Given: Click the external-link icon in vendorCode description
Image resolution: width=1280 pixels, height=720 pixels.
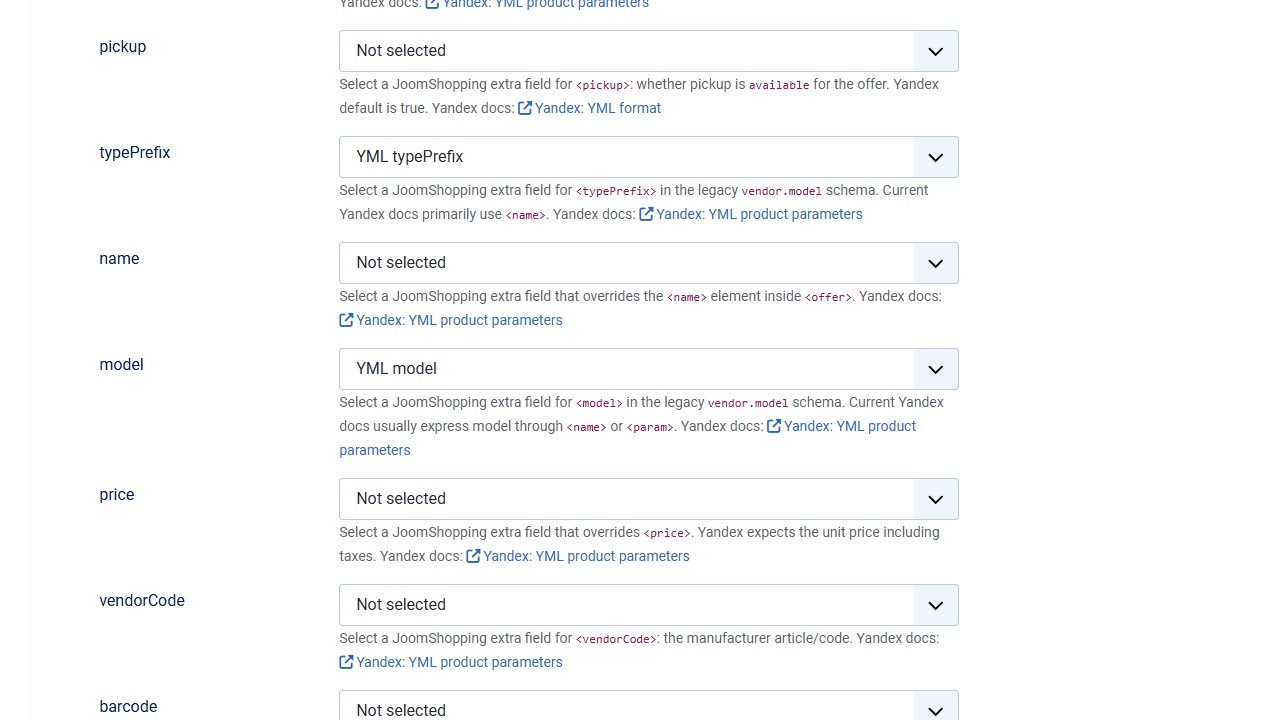Looking at the screenshot, I should [346, 662].
